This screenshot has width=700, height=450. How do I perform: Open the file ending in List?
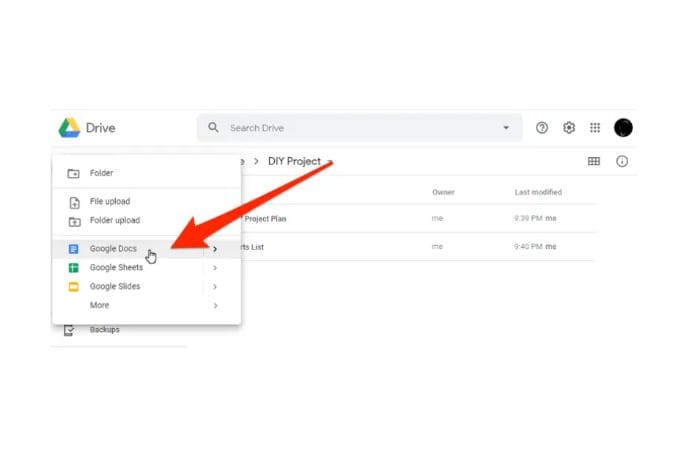[417, 246]
